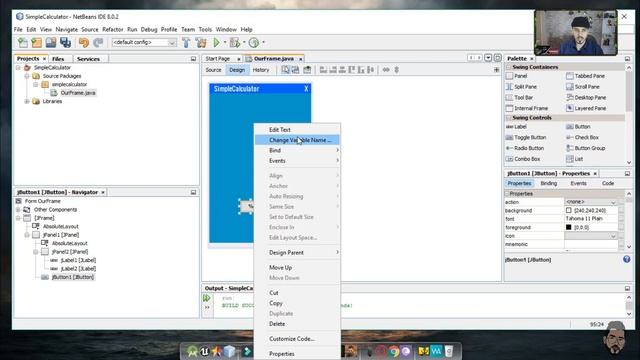Choose Change Variable Name in context menu
The width and height of the screenshot is (640, 360).
click(x=297, y=140)
